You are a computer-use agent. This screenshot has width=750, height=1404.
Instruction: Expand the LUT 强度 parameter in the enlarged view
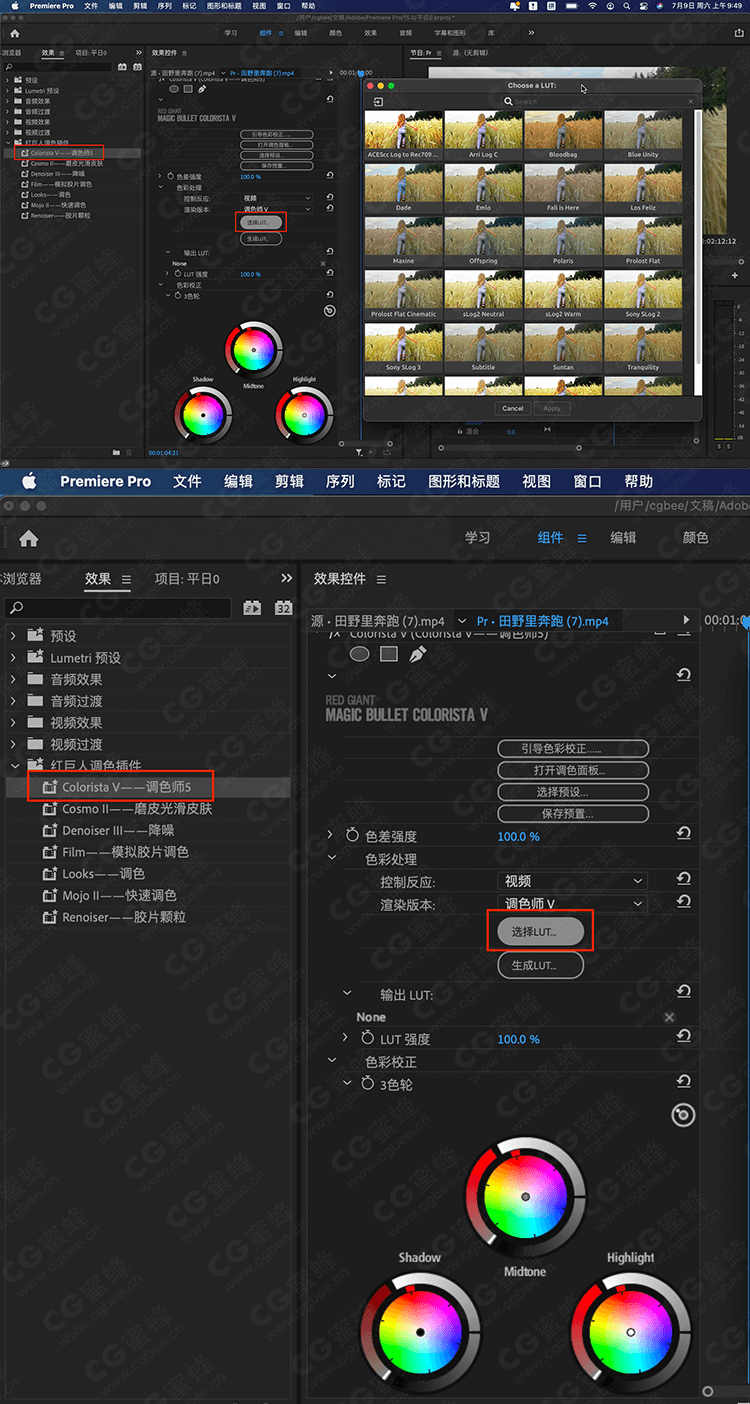click(347, 1039)
